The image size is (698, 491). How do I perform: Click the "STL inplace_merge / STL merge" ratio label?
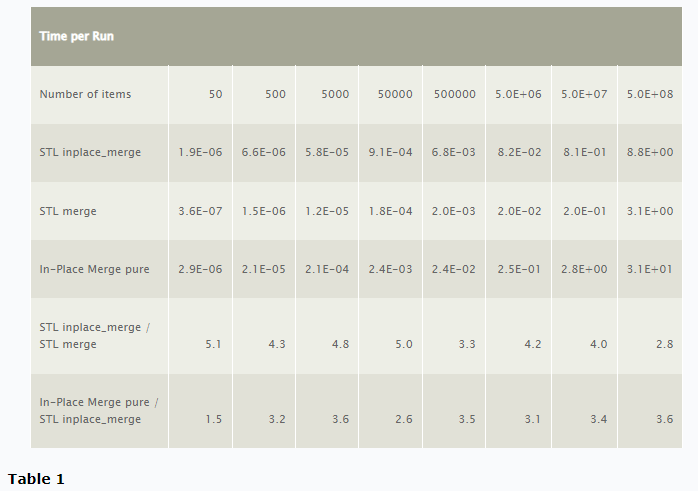point(98,335)
